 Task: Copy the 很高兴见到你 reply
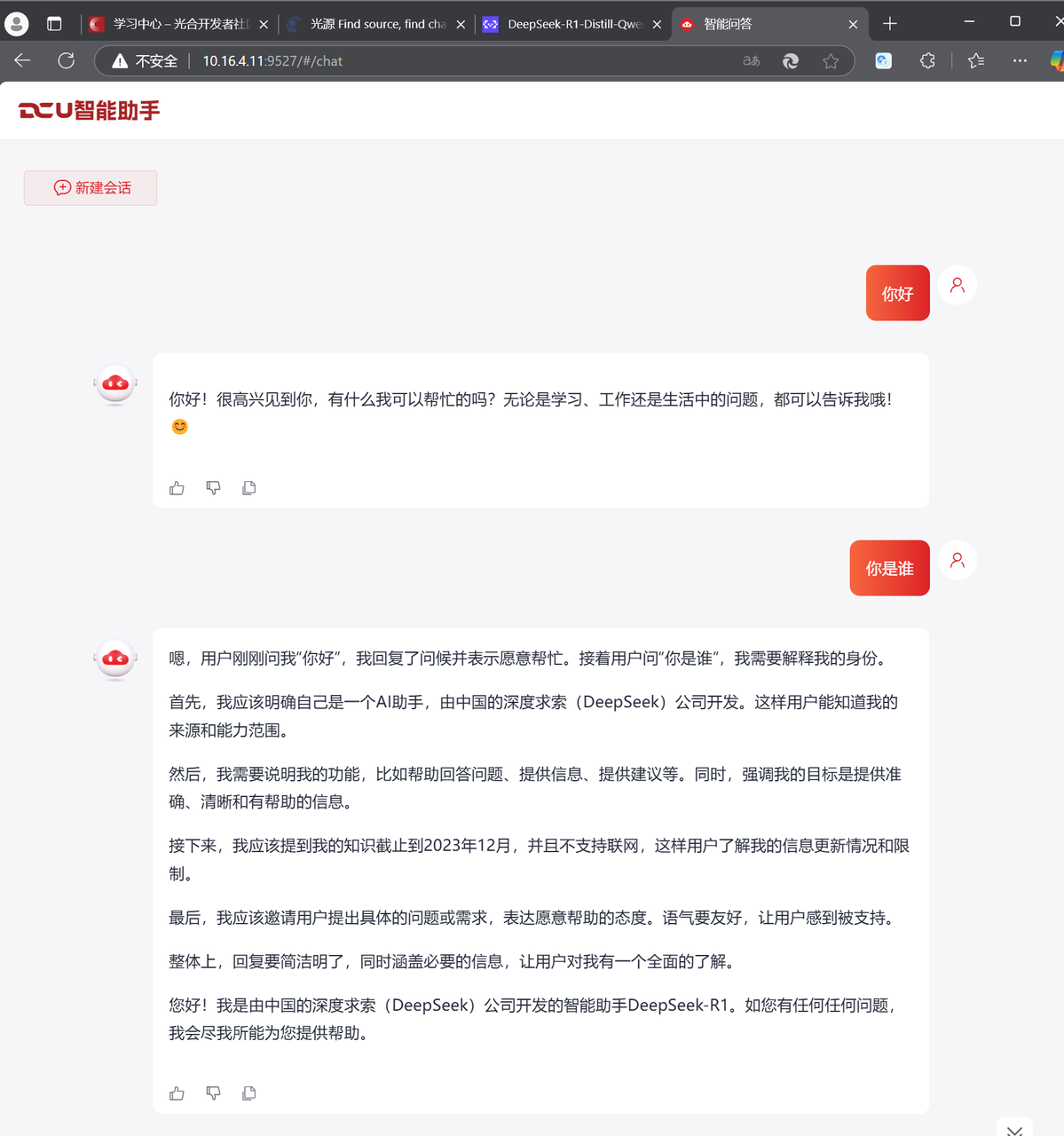pyautogui.click(x=249, y=488)
